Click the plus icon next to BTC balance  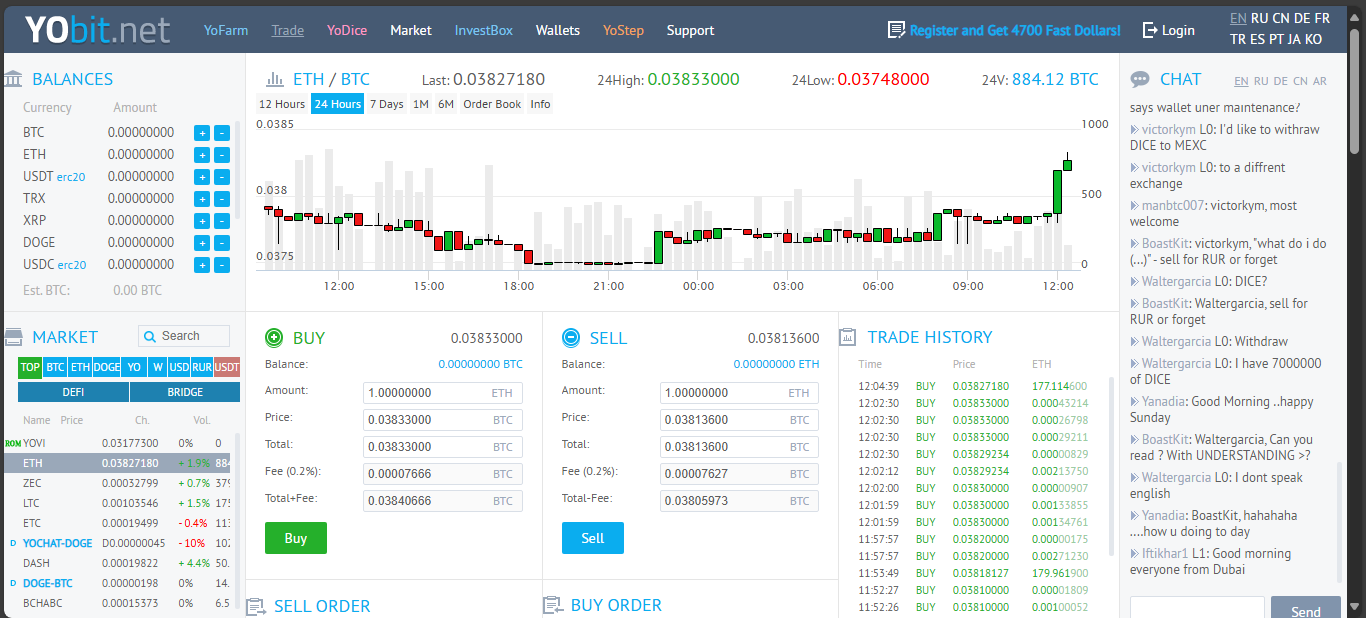(x=201, y=133)
